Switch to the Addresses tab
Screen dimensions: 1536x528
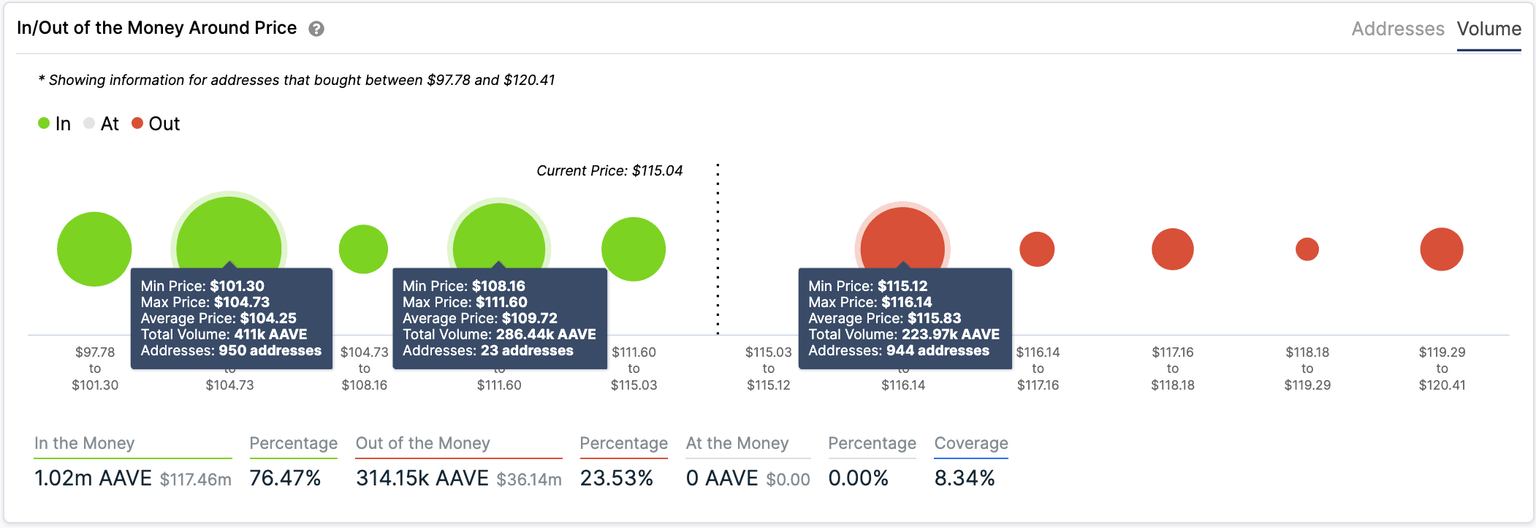1397,29
